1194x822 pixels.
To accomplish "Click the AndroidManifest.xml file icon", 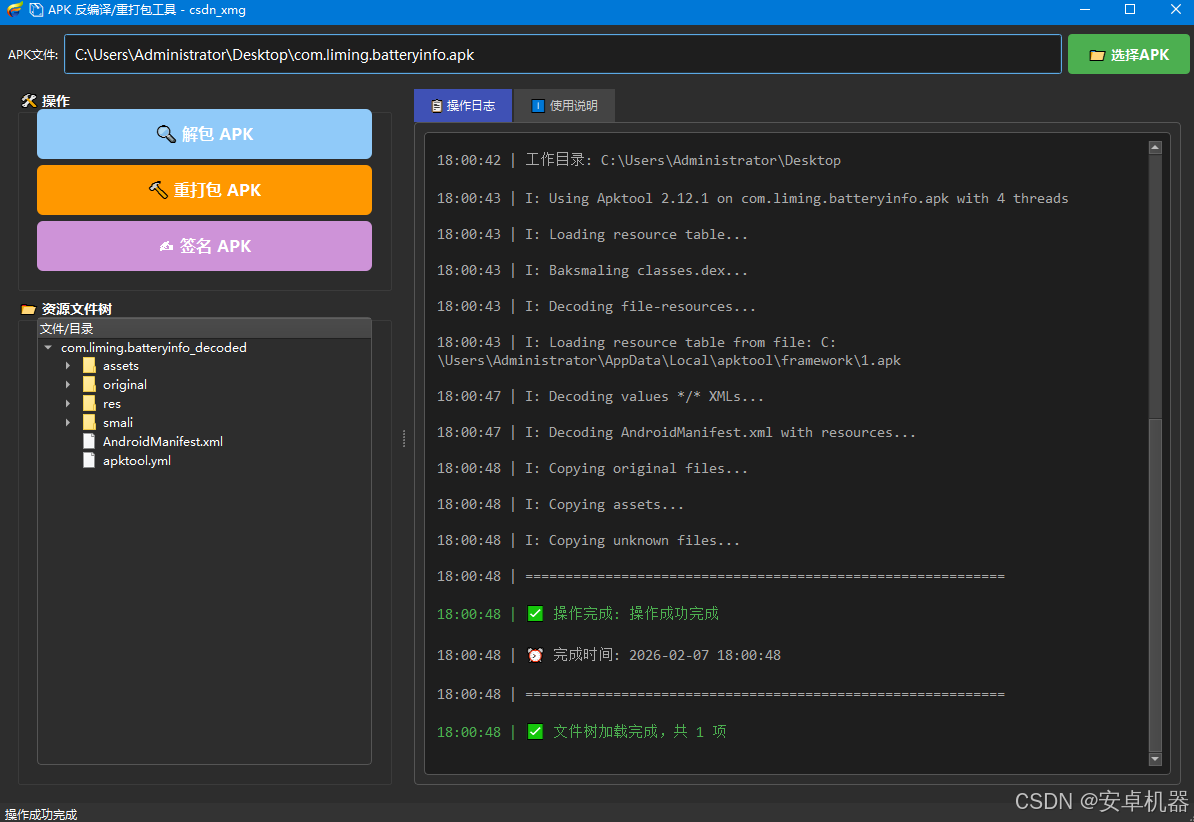I will click(x=89, y=442).
